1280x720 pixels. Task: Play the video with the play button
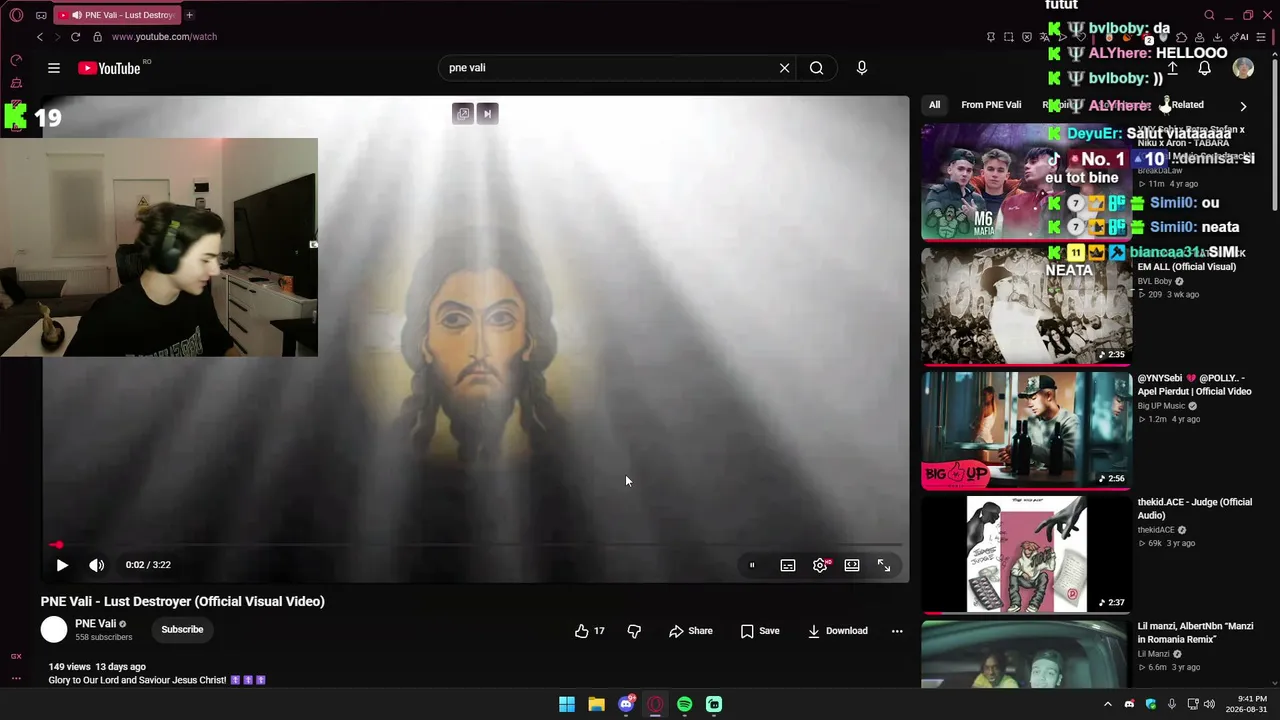[62, 565]
